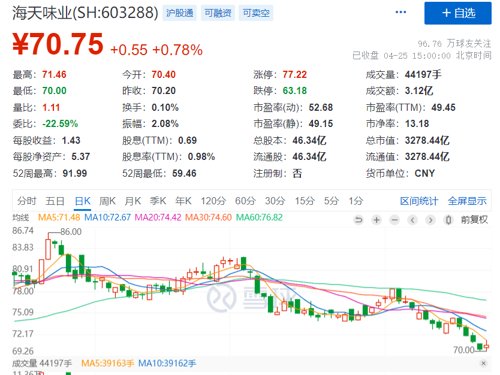
Task: Open the 1分 interval chart
Action: point(356,201)
